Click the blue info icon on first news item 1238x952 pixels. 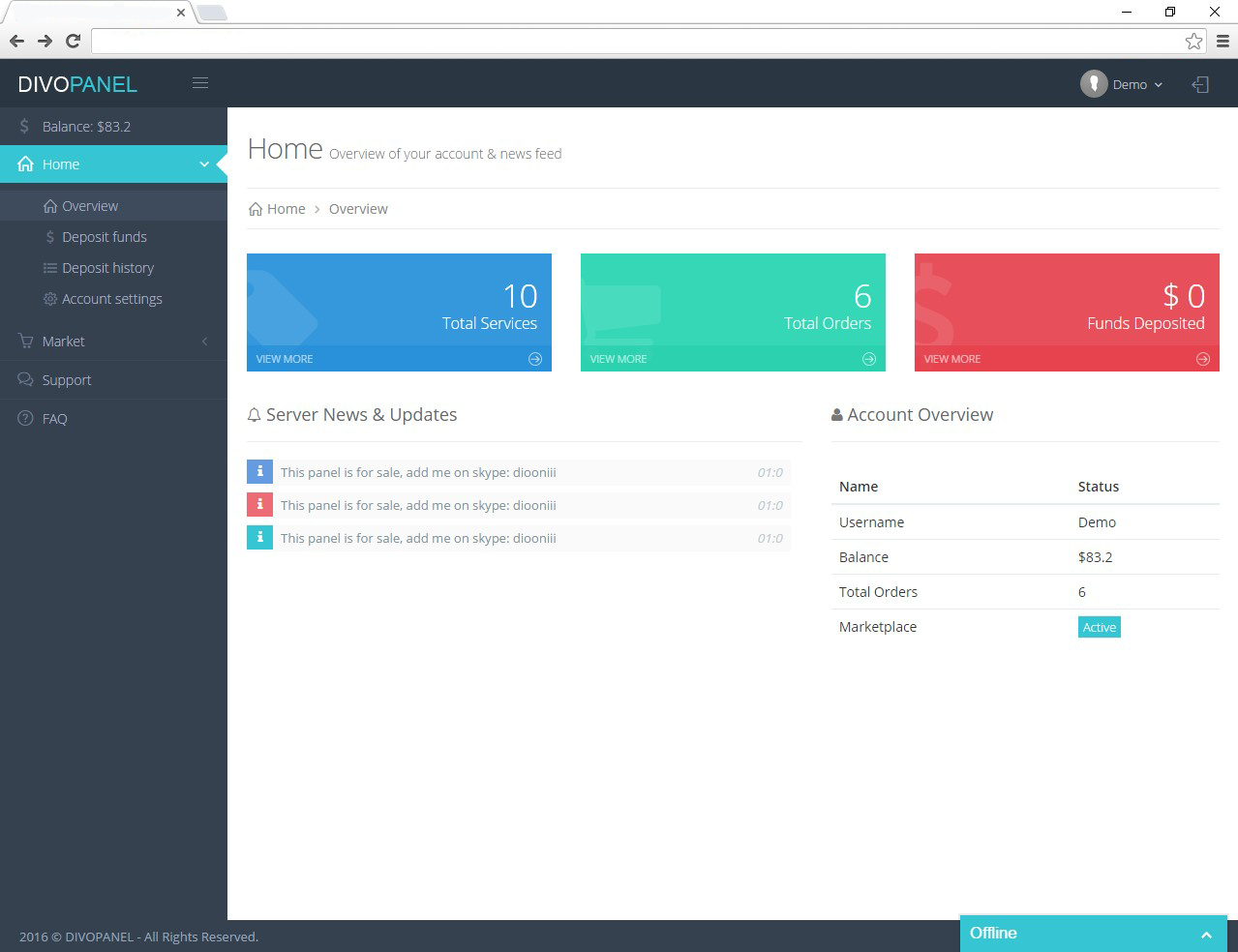click(x=259, y=472)
